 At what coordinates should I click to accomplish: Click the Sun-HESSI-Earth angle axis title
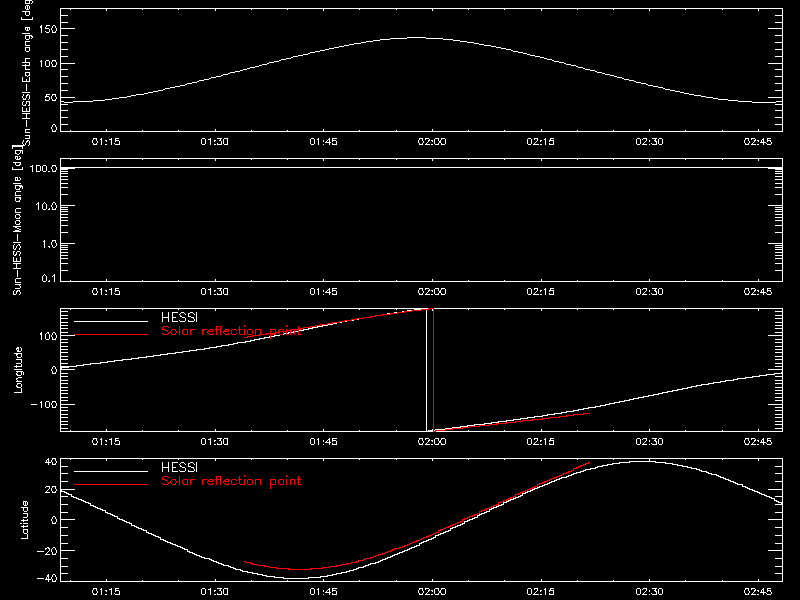coord(27,73)
